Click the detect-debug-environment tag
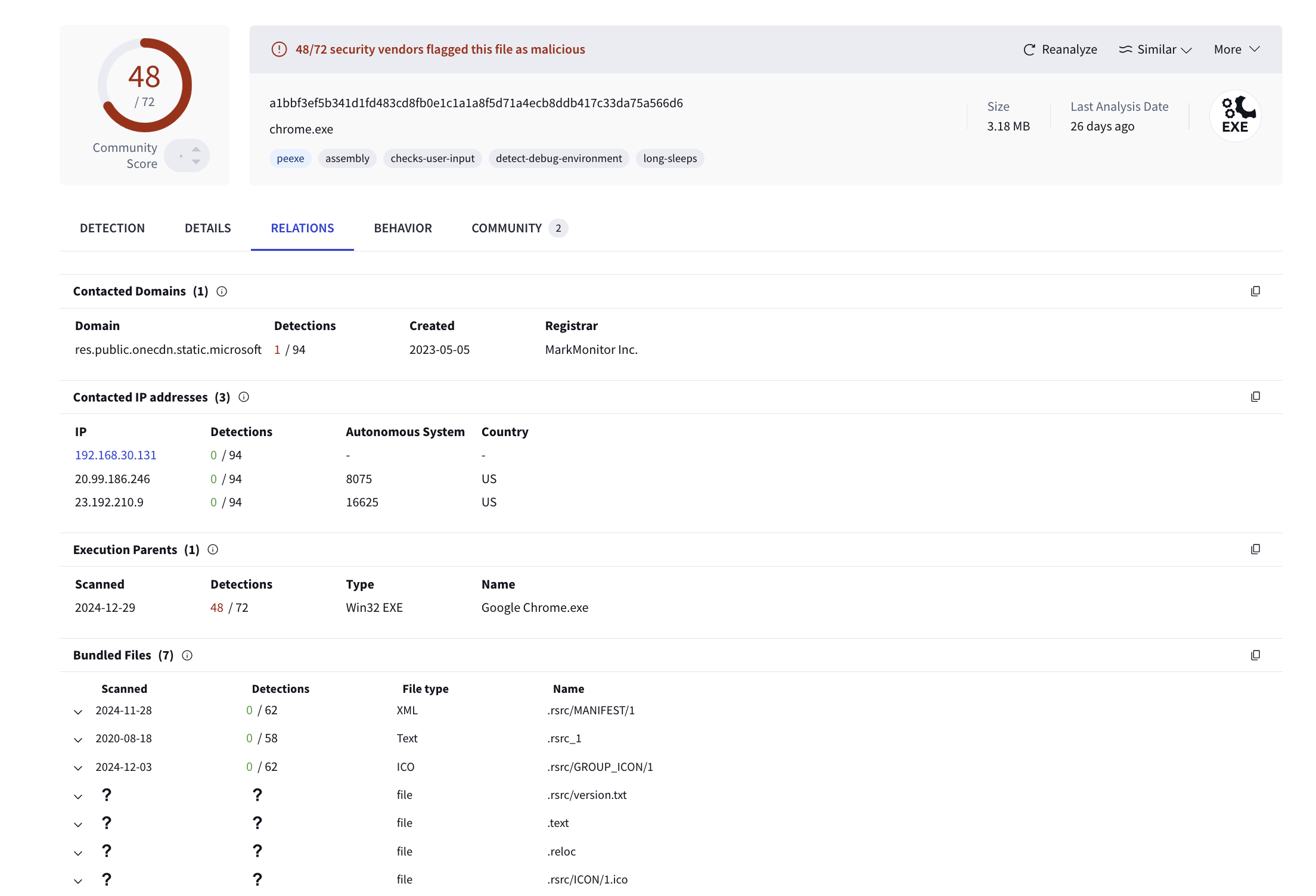Screen dimensions: 1316x896 pos(559,158)
